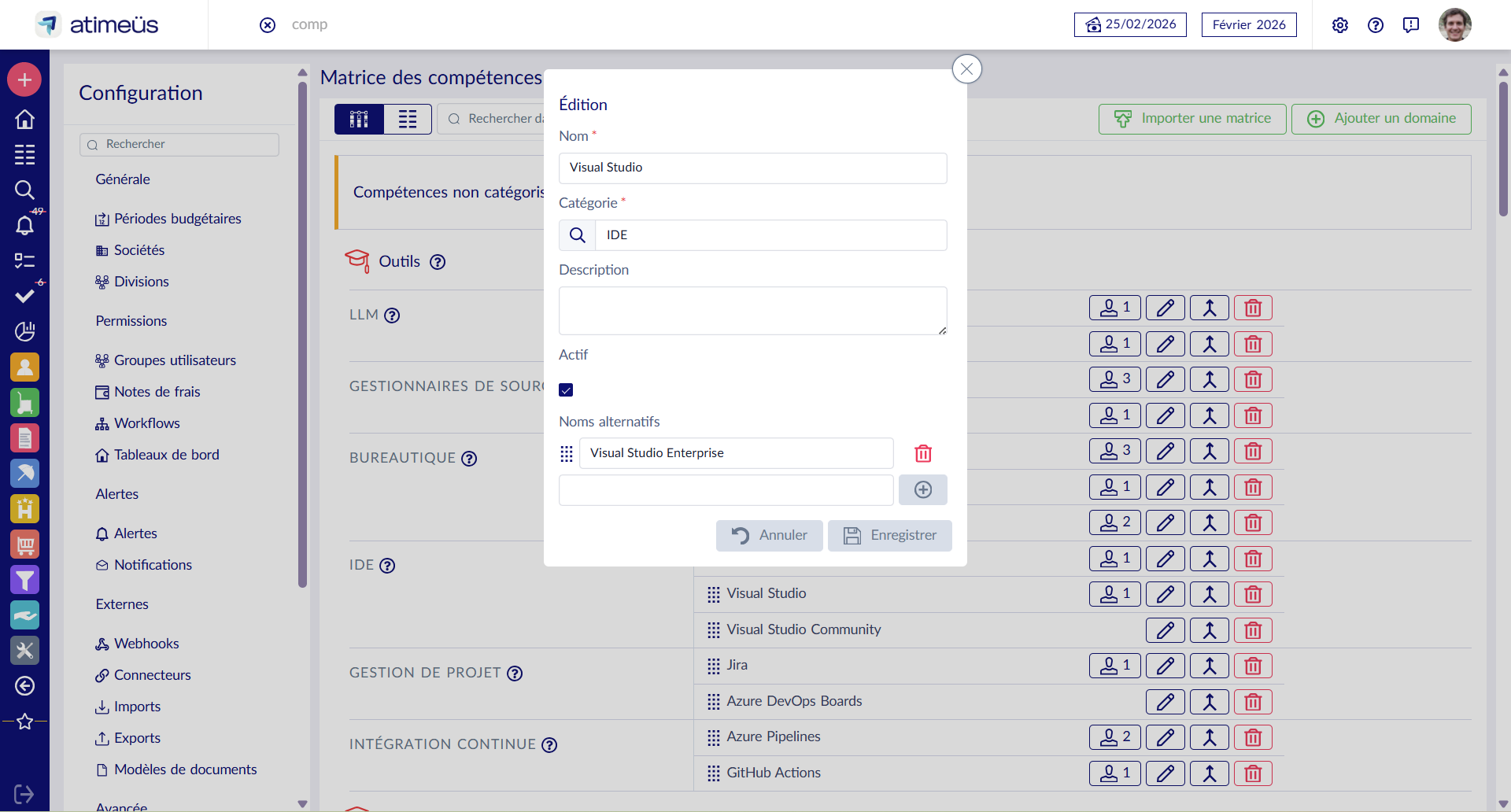1511x812 pixels.
Task: Open the 25/02/2026 date picker
Action: [1130, 25]
